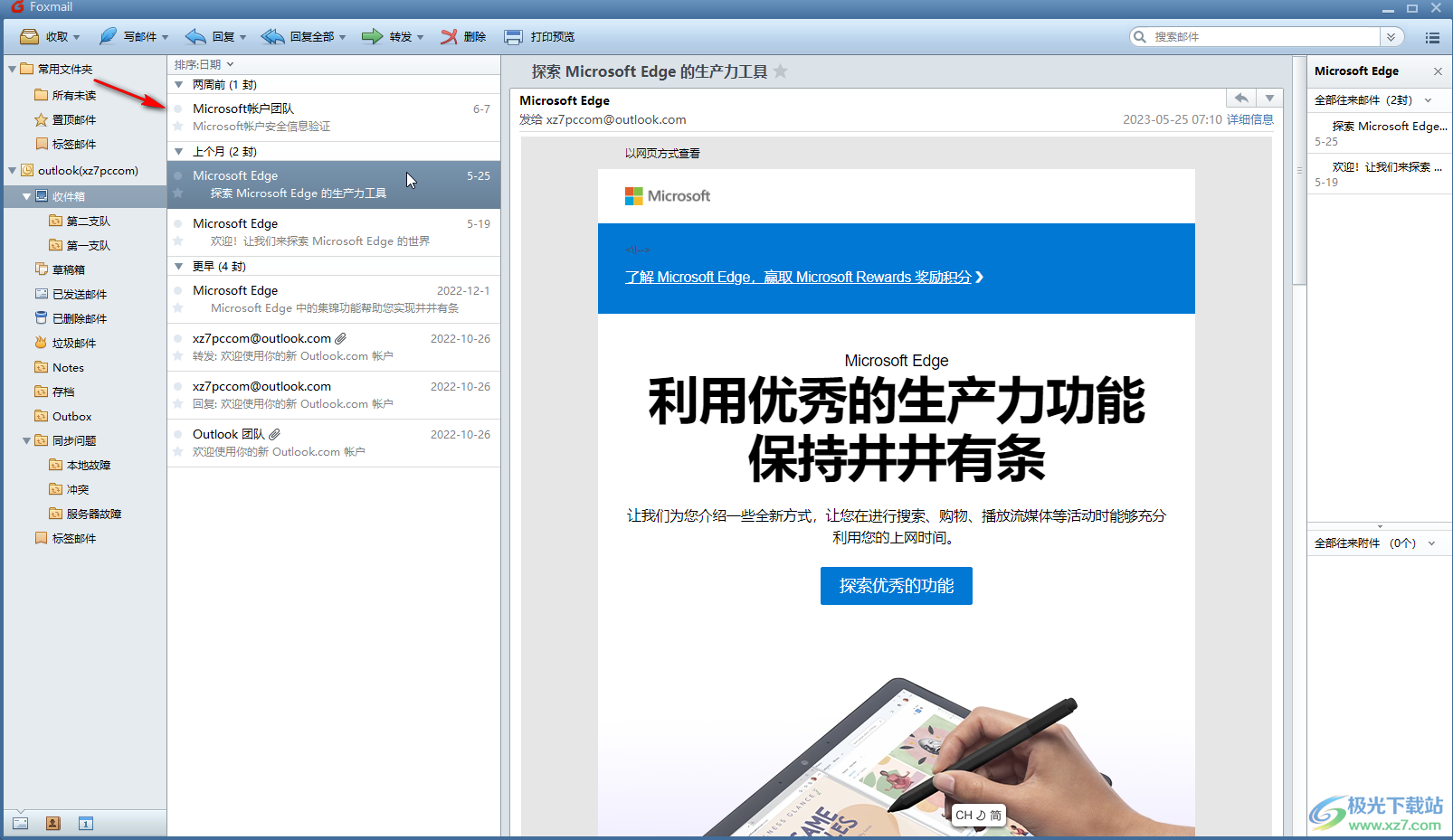The height and width of the screenshot is (840, 1453).
Task: Star the Microsoft帐户团队 email
Action: click(178, 127)
